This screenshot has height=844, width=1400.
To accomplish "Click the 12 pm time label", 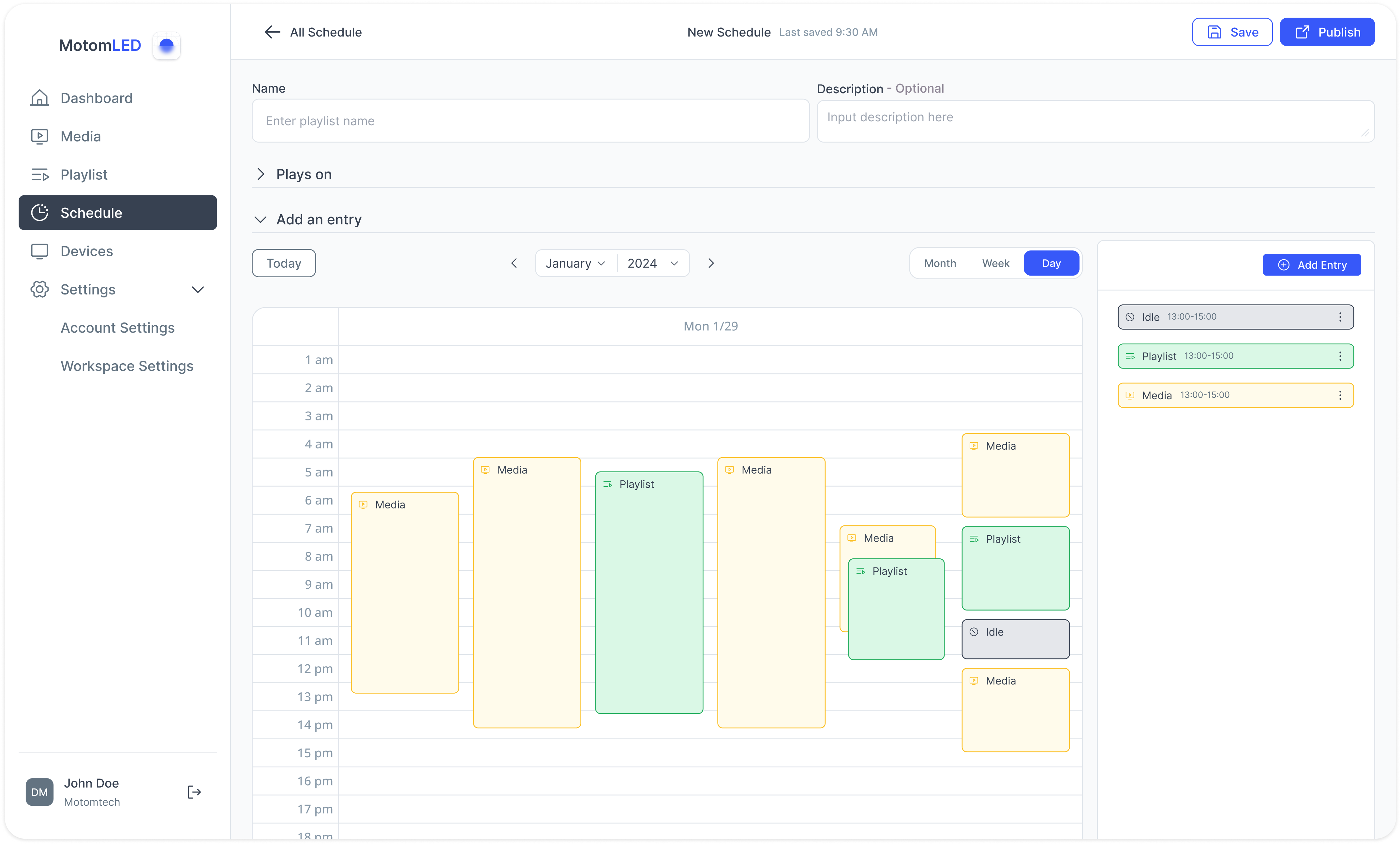I will click(315, 668).
